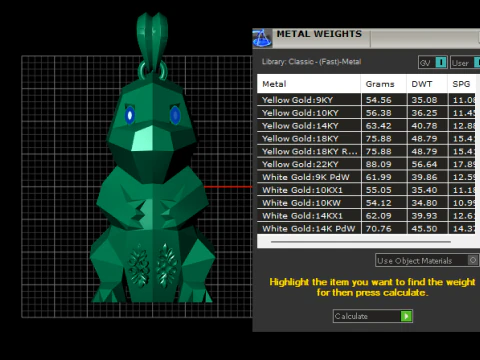Click the Grams column header
480x360 pixels.
pyautogui.click(x=384, y=84)
